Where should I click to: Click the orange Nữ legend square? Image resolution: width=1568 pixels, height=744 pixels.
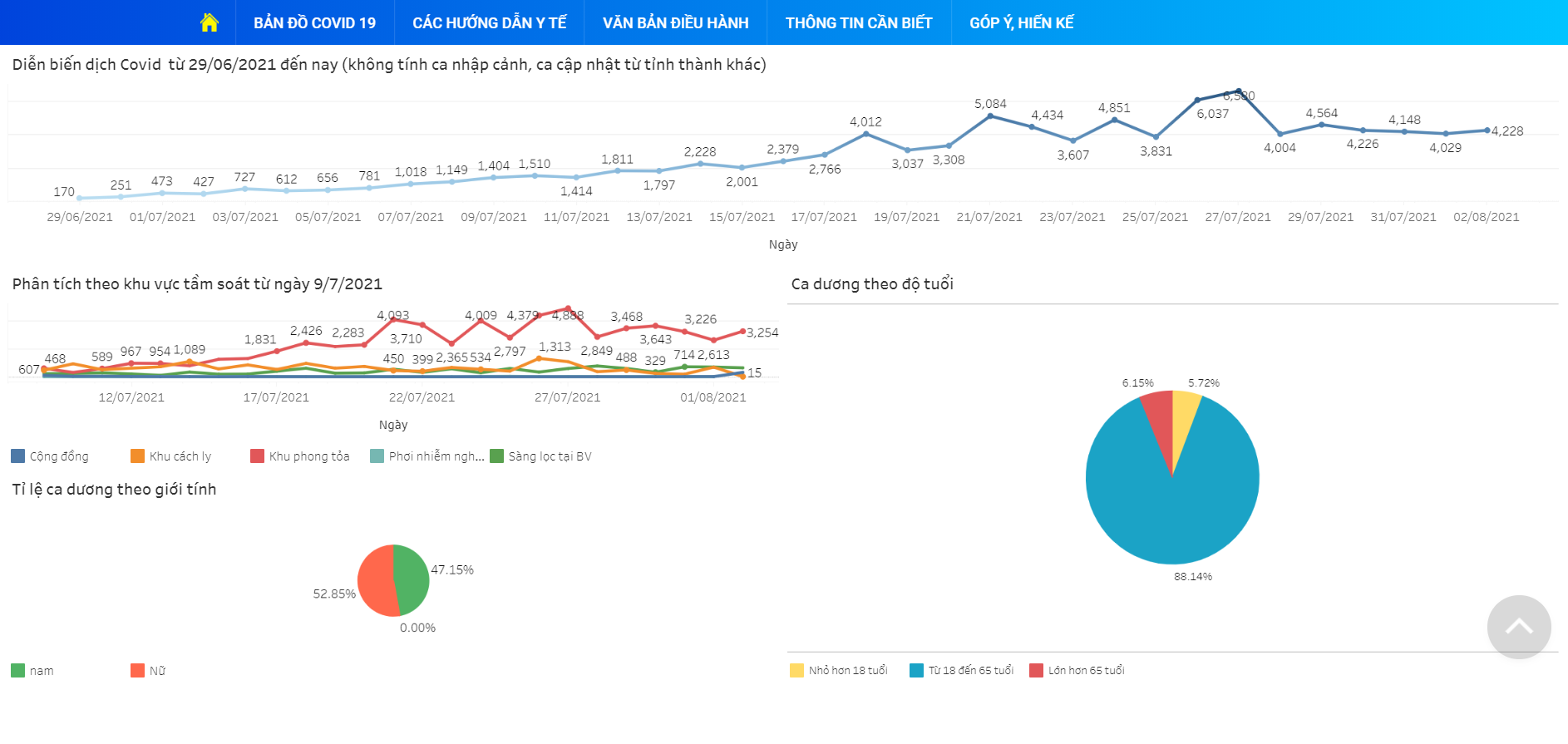point(138,671)
